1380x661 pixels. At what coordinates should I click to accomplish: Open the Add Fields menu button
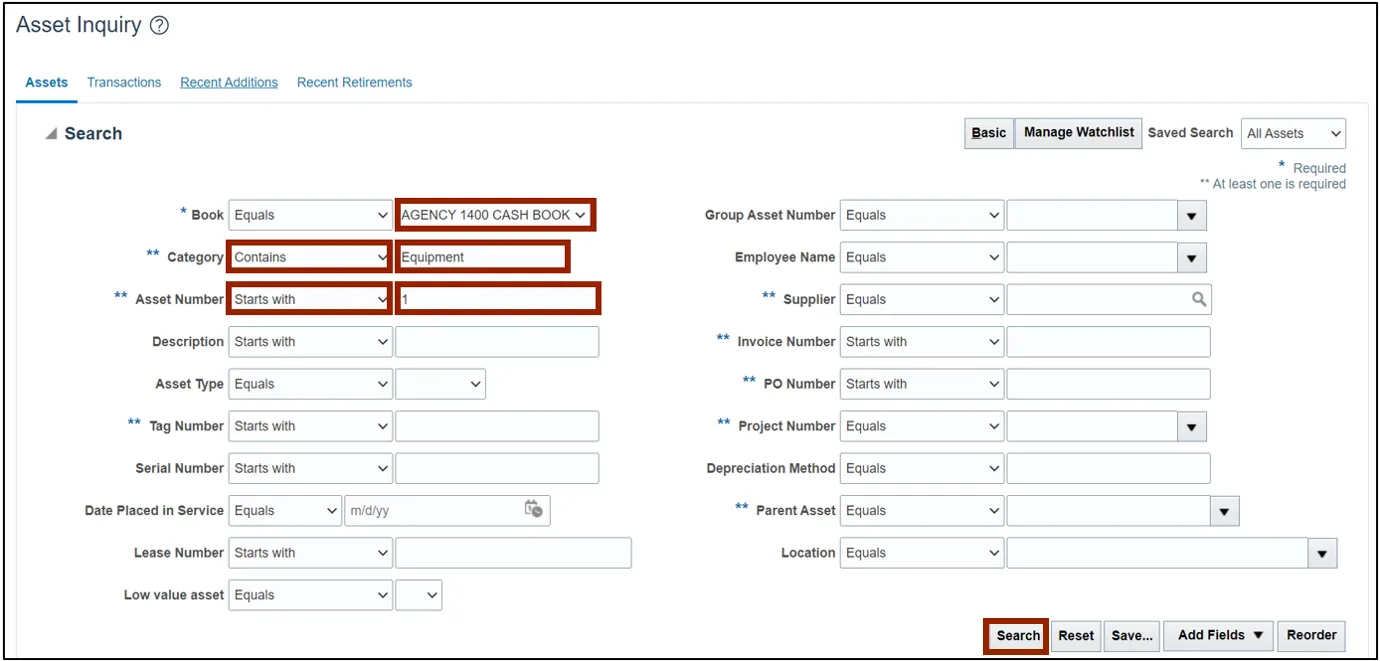point(1220,636)
